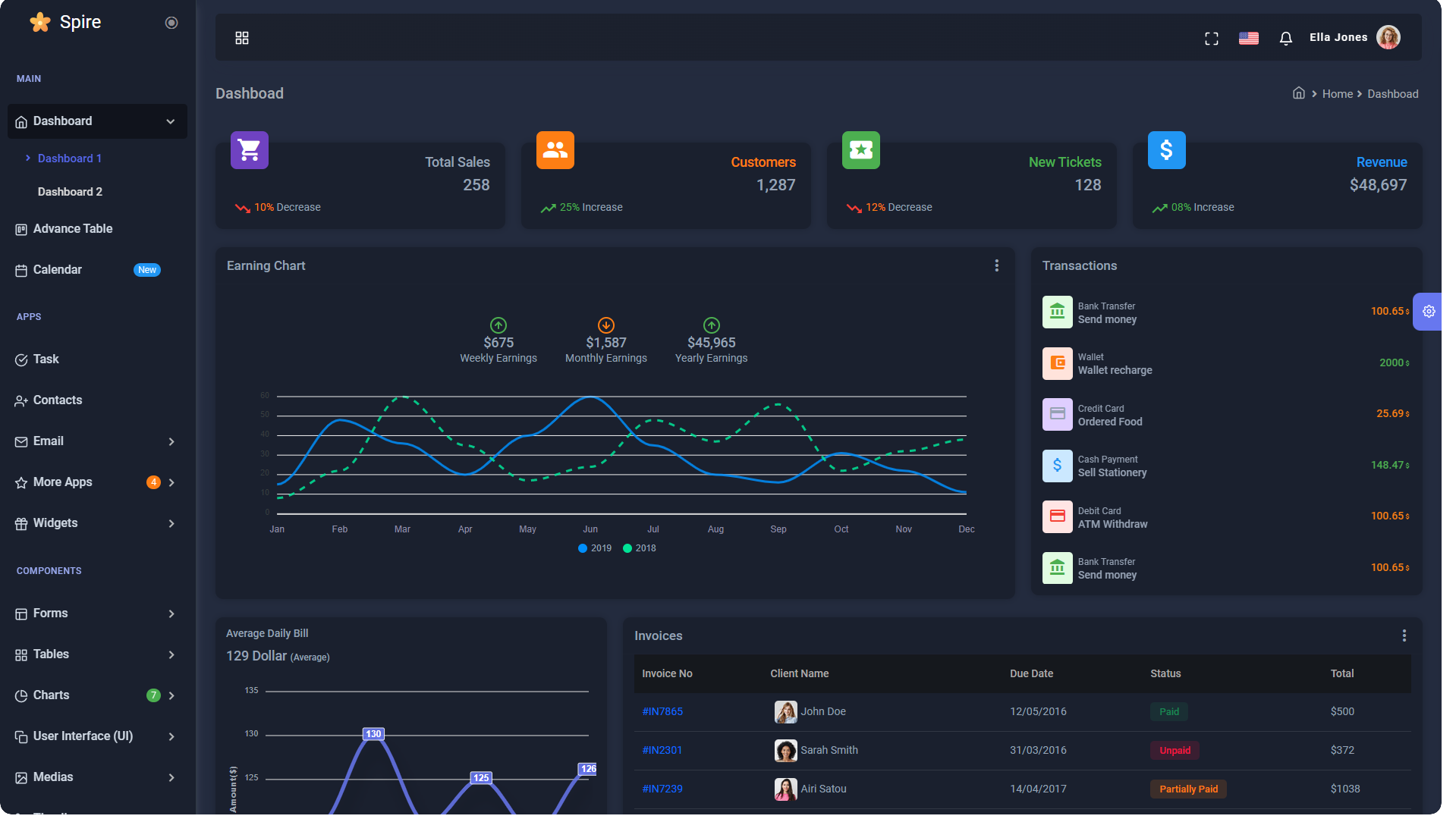1456x819 pixels.
Task: Toggle the 2018 series in Earning Chart legend
Action: 639,548
